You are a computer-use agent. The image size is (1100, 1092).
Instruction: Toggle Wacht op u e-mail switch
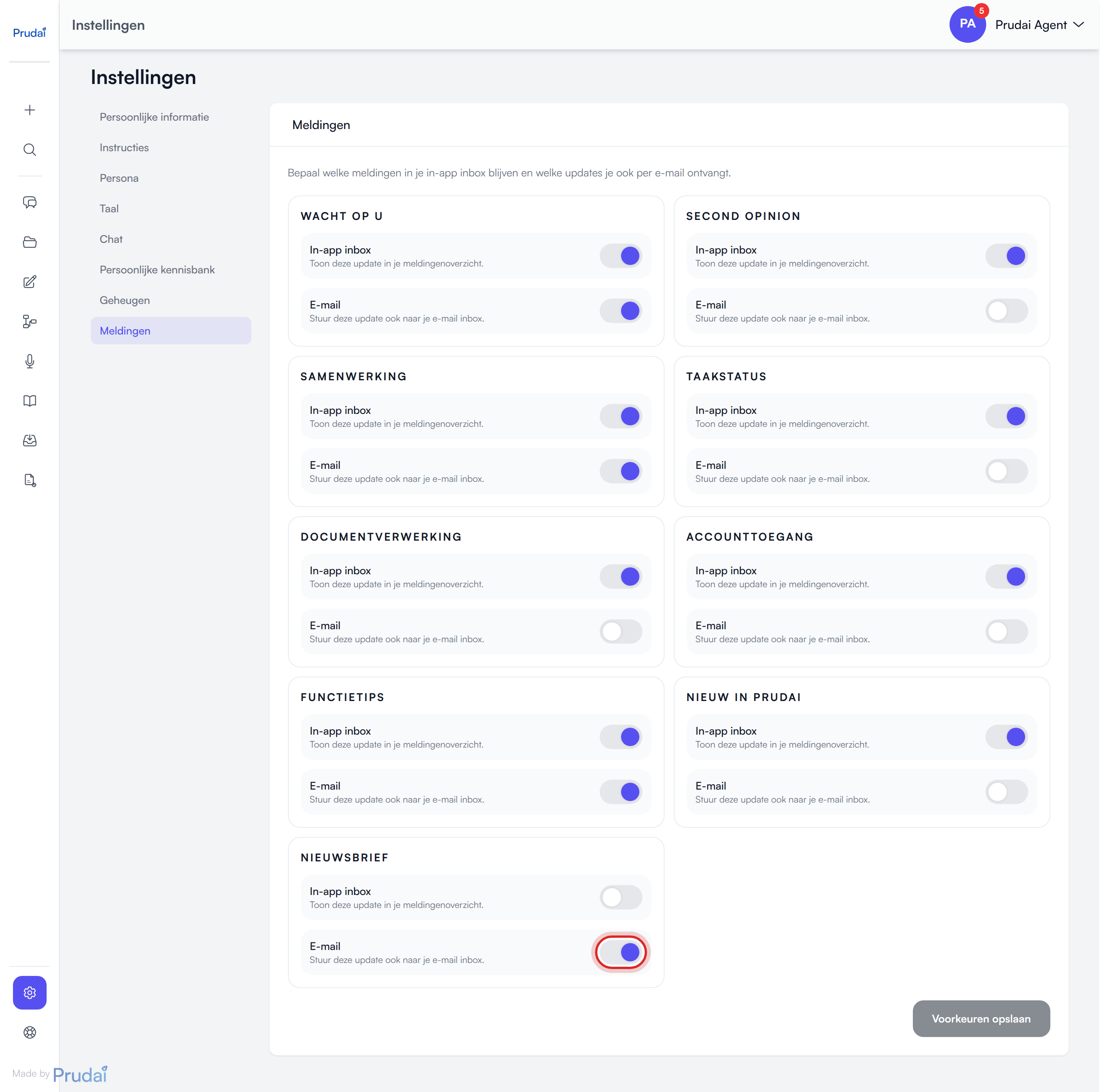coord(621,311)
